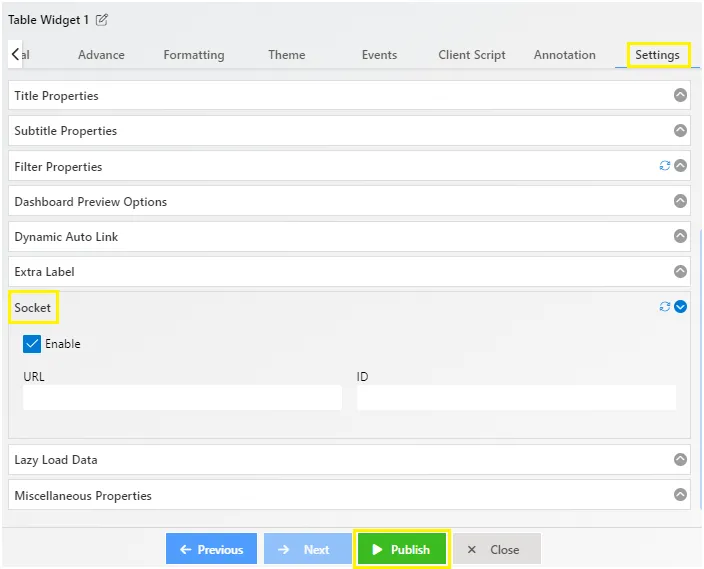Screen dimensions: 704x569
Task: Collapse the Socket section with the blue chevron
Action: point(681,307)
